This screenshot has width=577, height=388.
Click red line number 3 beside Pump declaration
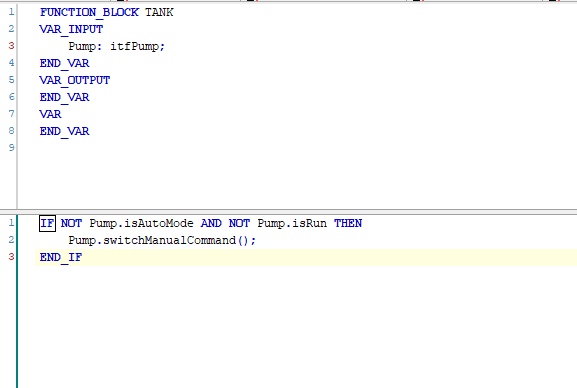(x=11, y=46)
